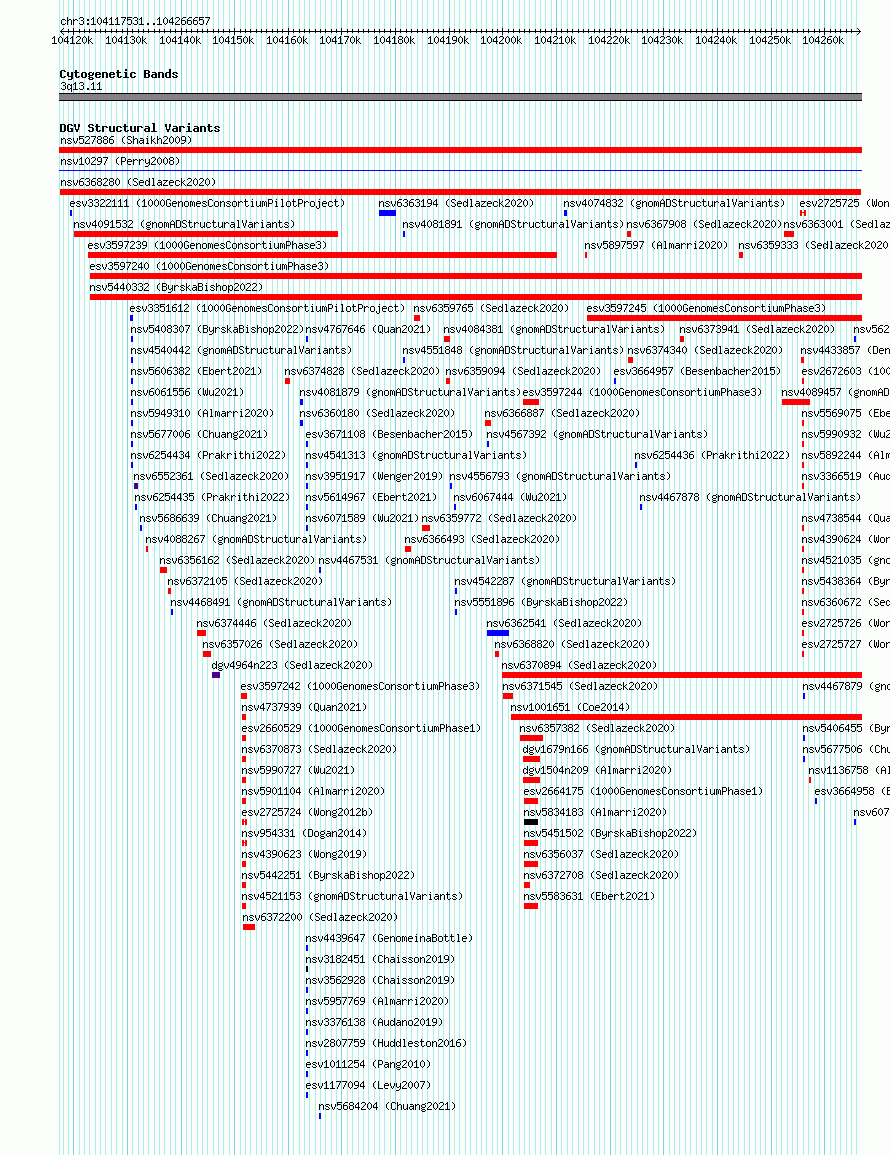Image resolution: width=890 pixels, height=1155 pixels.
Task: Click dgv1679n166 gnomAD variant label
Action: [637, 749]
